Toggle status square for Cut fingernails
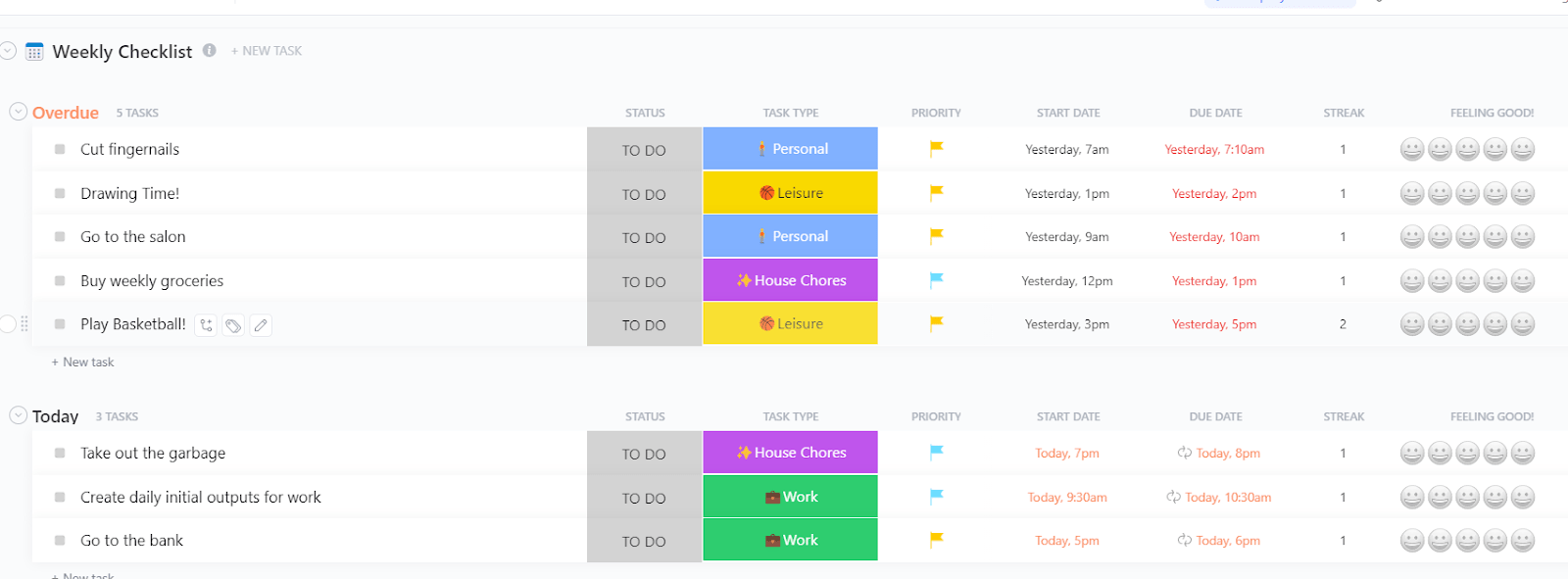 (60, 150)
